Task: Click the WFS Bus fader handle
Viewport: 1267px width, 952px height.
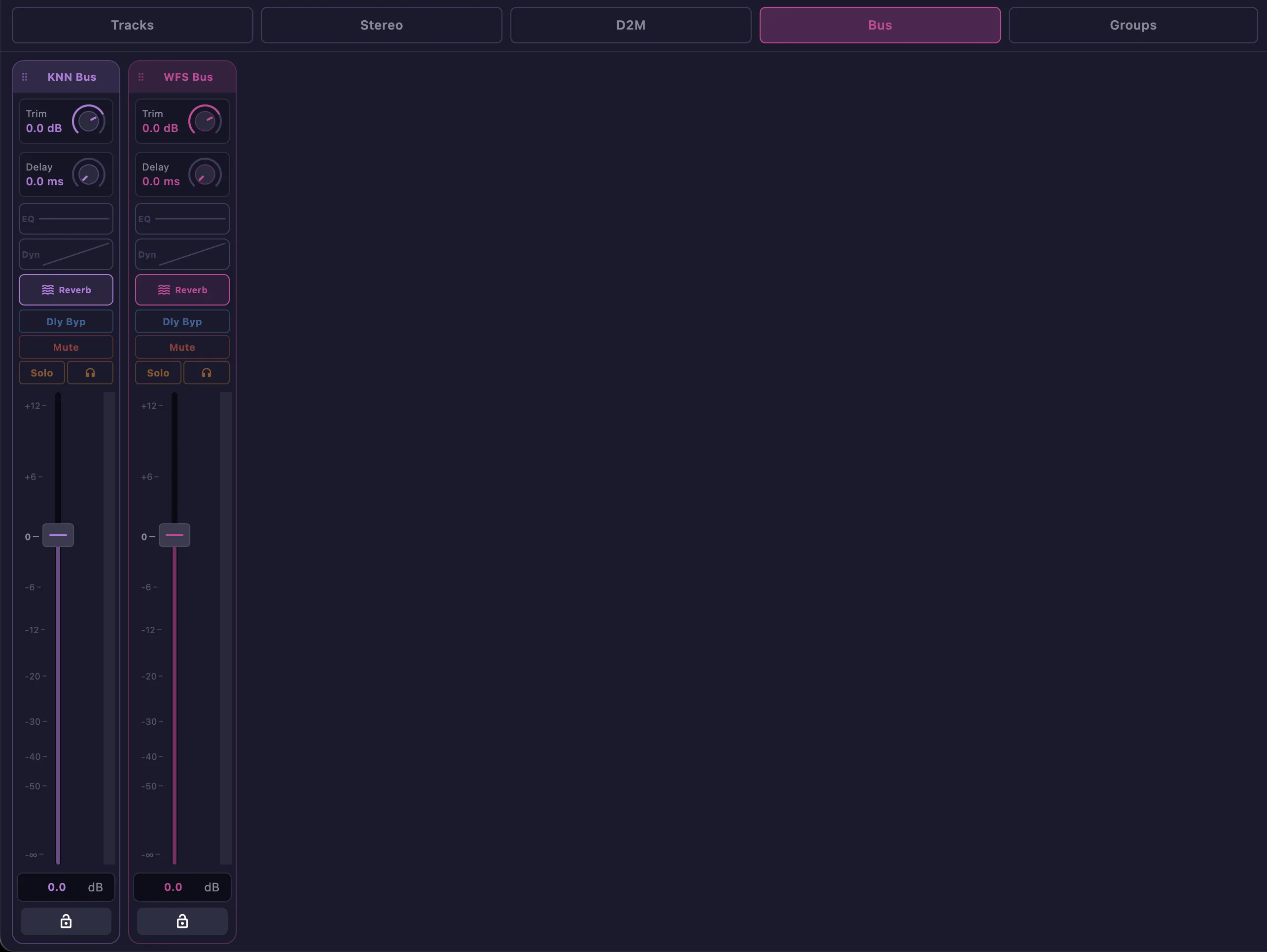Action: pos(174,535)
